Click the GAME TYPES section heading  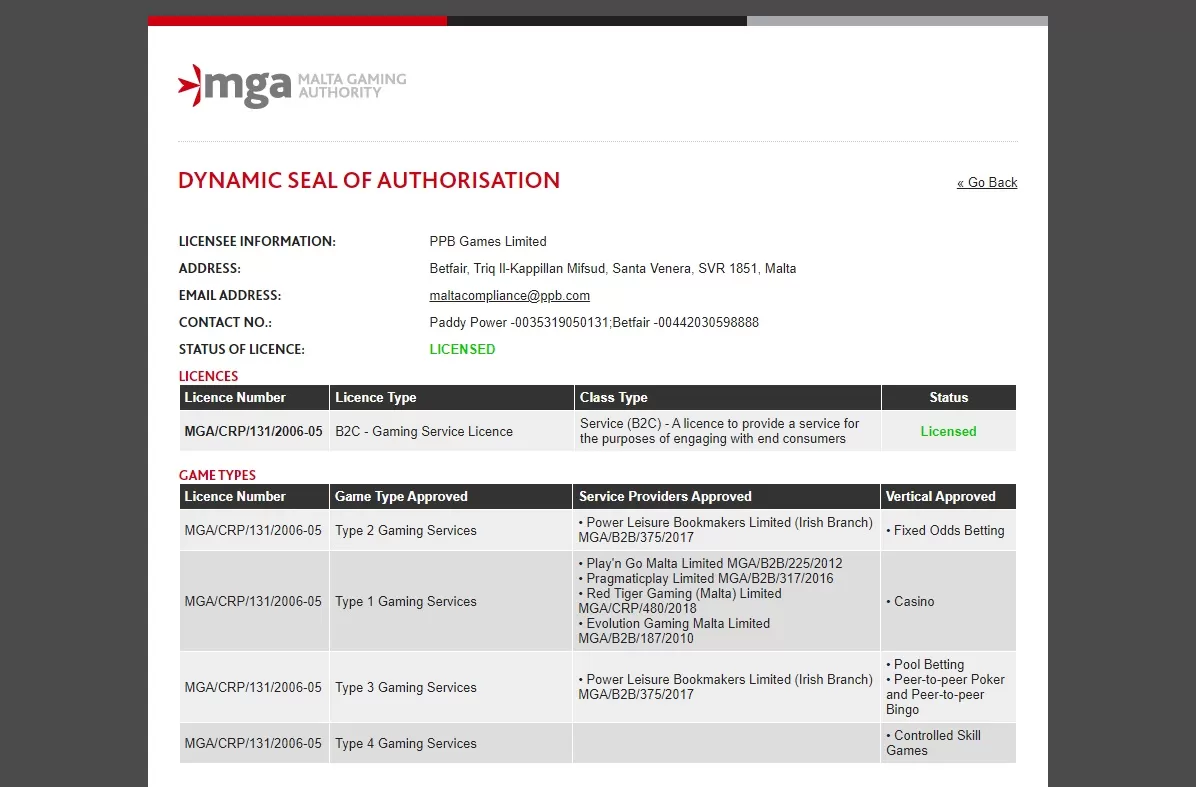point(217,475)
